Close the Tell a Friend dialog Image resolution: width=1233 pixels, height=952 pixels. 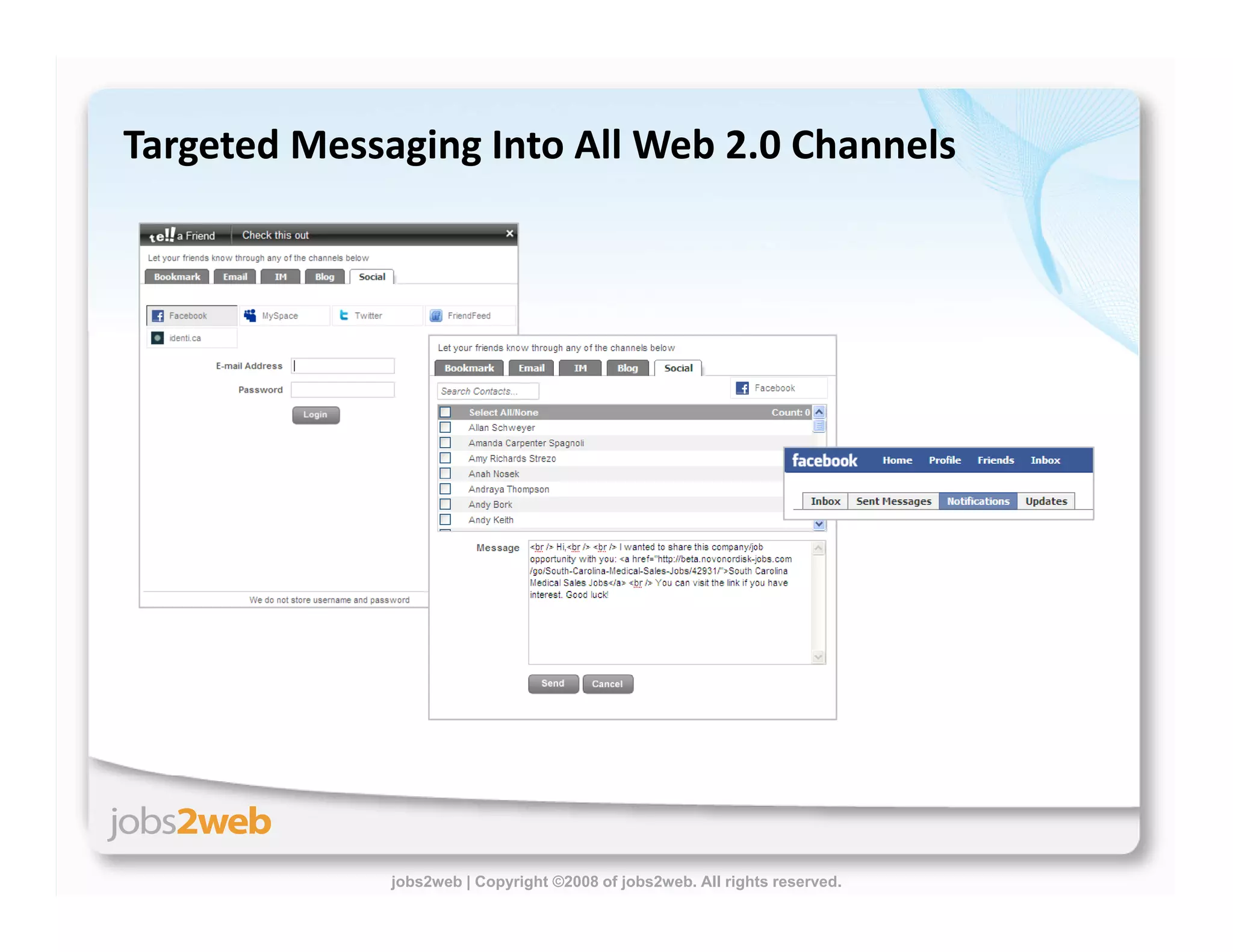point(509,233)
